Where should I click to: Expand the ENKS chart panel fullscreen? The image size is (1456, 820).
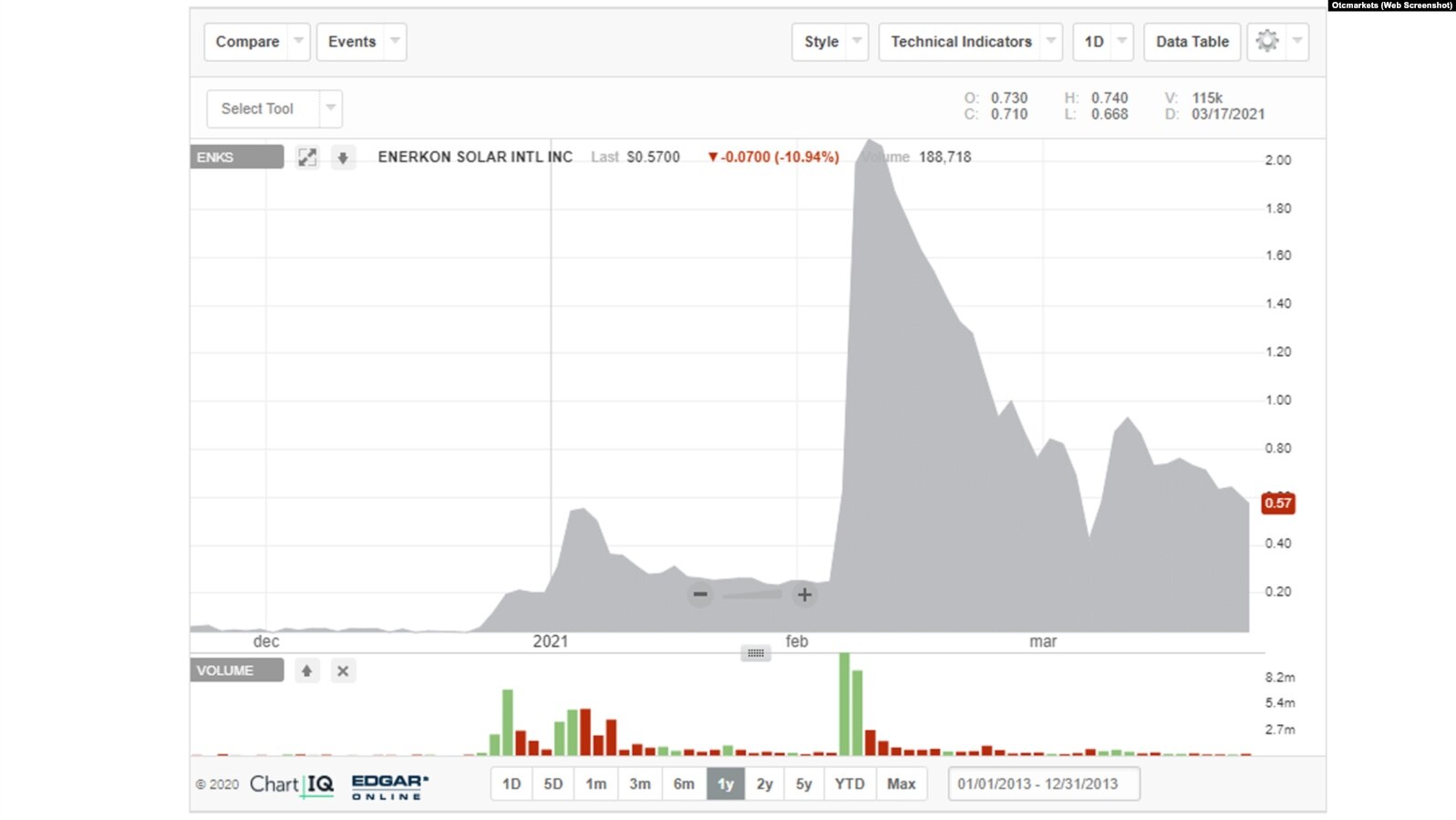[307, 157]
